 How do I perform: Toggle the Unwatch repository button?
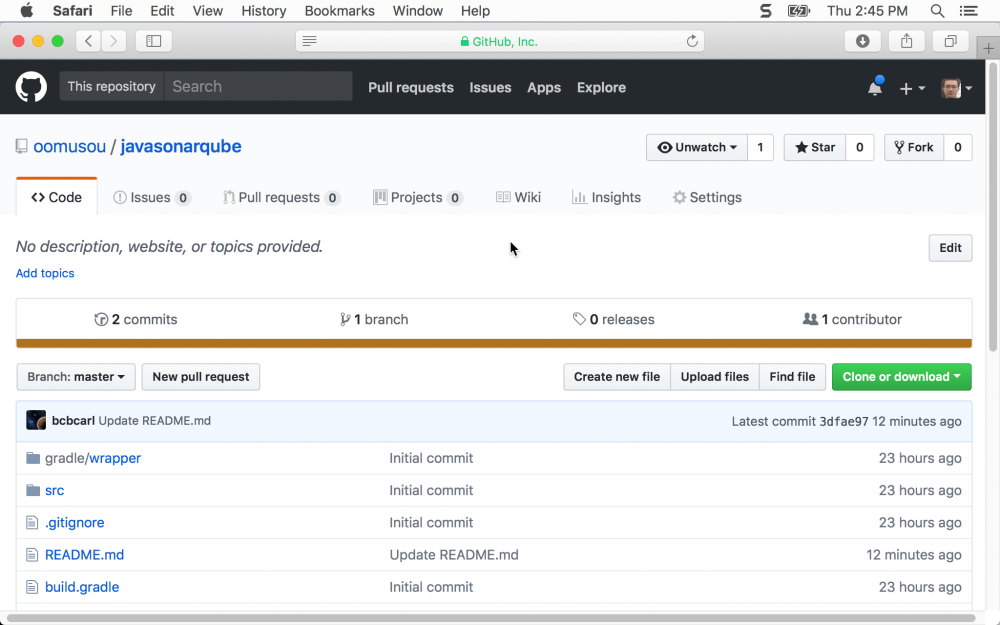tap(697, 147)
